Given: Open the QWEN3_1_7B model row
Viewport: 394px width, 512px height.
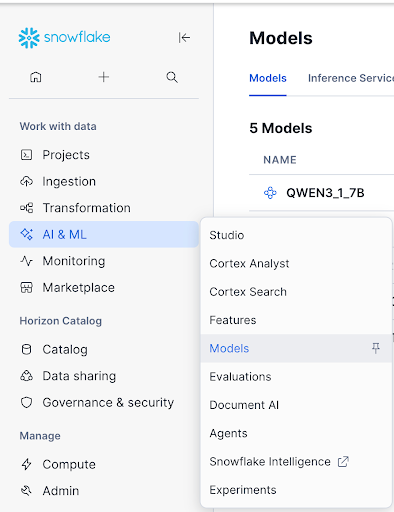Looking at the screenshot, I should pos(322,193).
